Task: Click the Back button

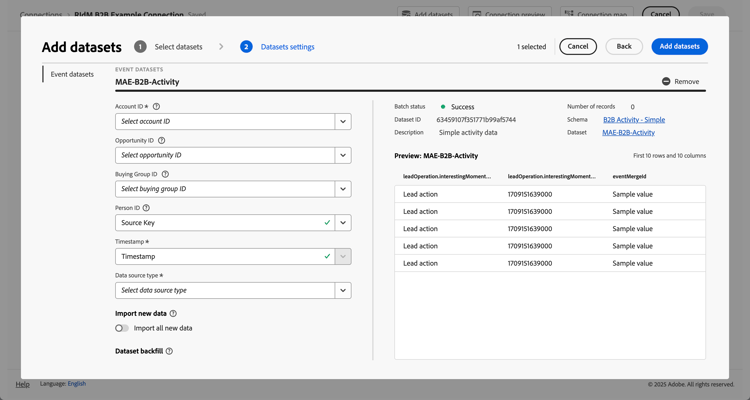Action: (x=623, y=46)
